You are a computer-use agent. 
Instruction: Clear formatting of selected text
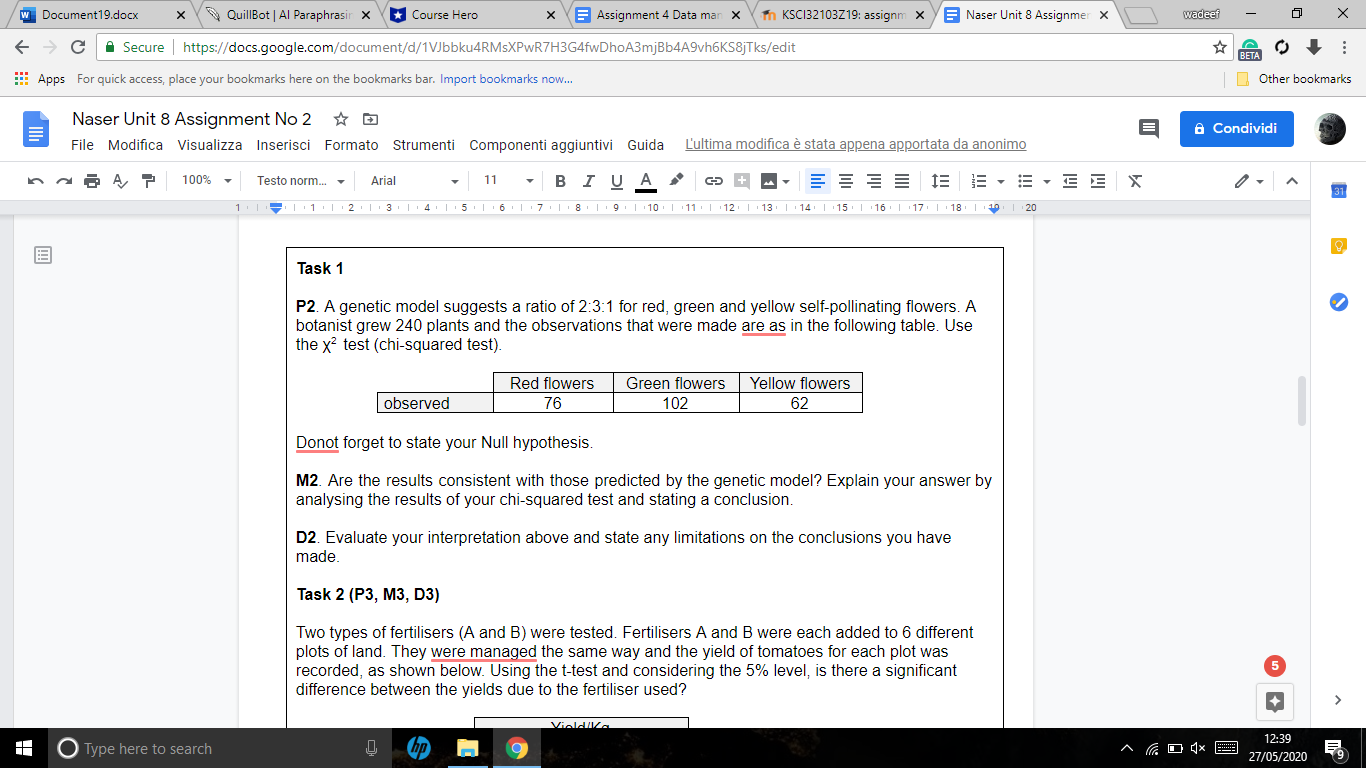coord(1134,181)
